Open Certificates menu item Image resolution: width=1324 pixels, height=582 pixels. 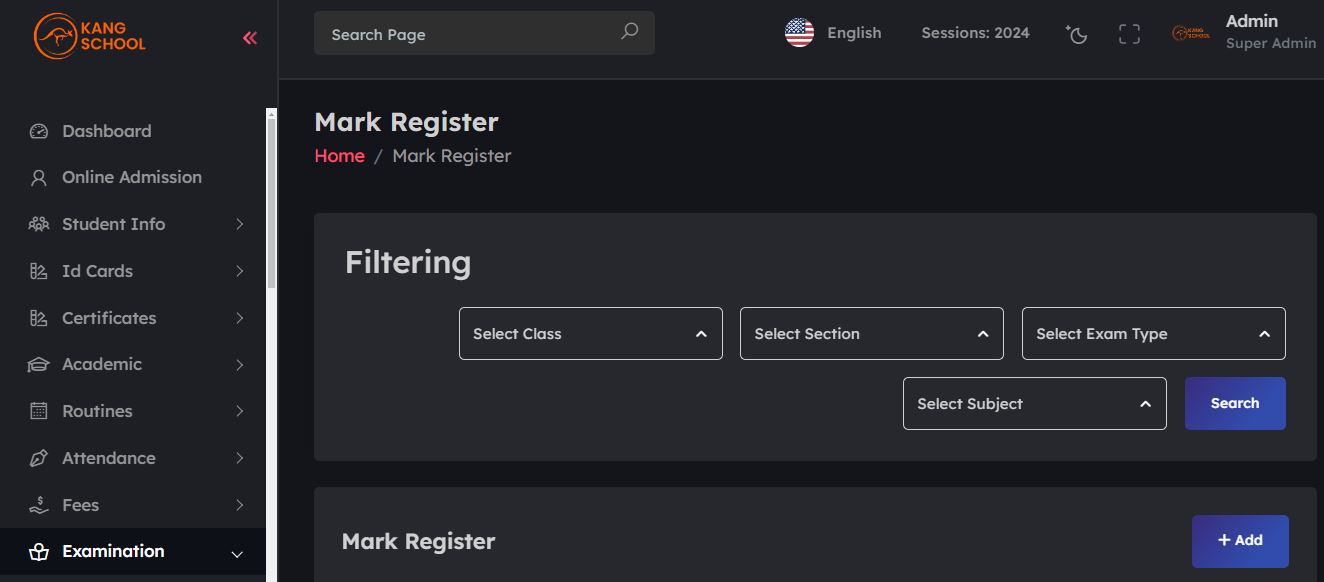coord(133,318)
